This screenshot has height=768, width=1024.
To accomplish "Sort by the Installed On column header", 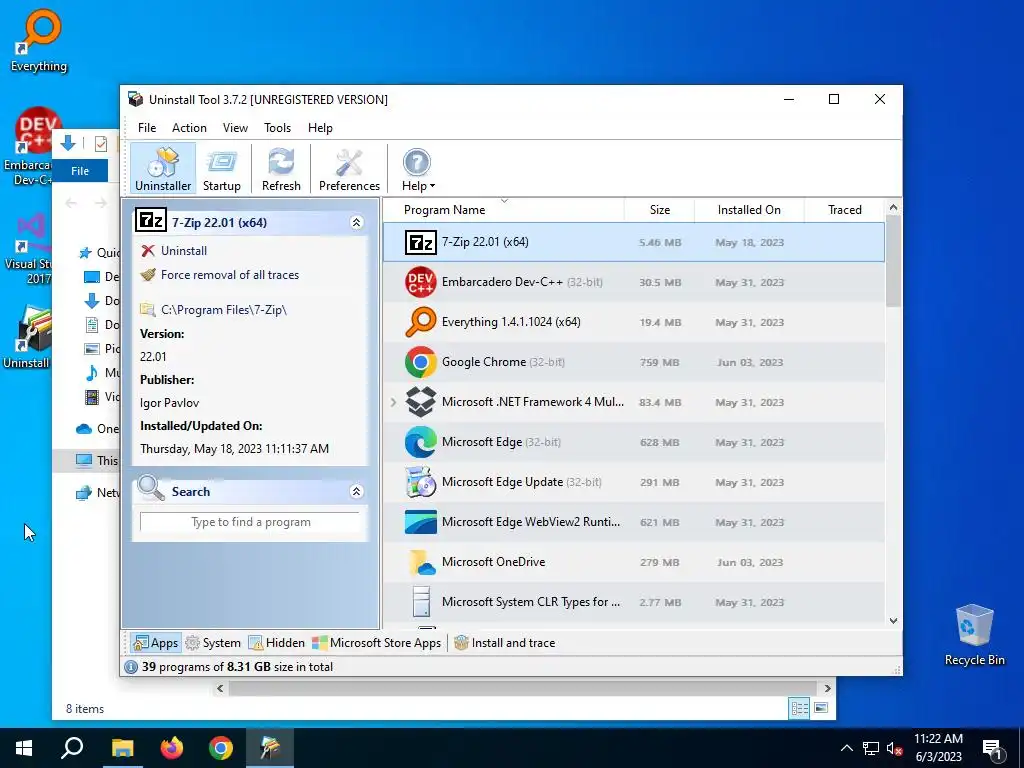I will click(748, 210).
